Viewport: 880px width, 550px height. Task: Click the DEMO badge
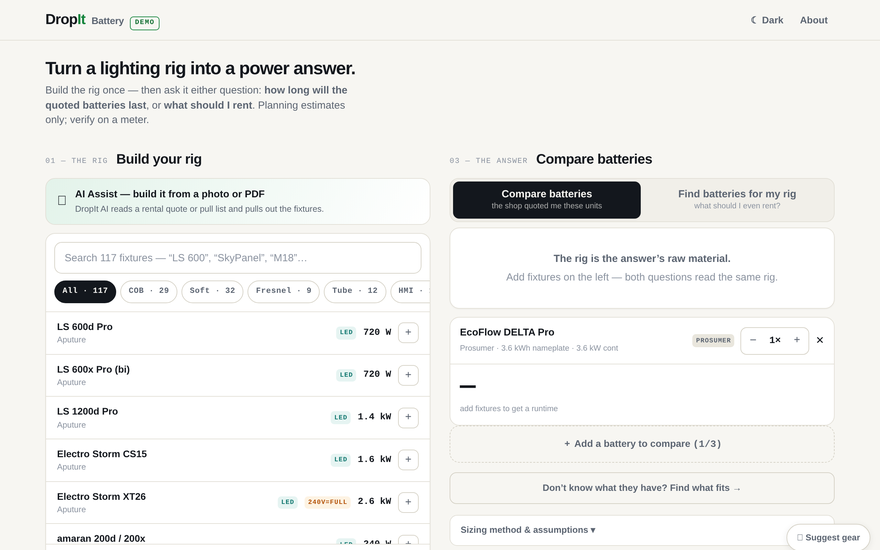144,22
